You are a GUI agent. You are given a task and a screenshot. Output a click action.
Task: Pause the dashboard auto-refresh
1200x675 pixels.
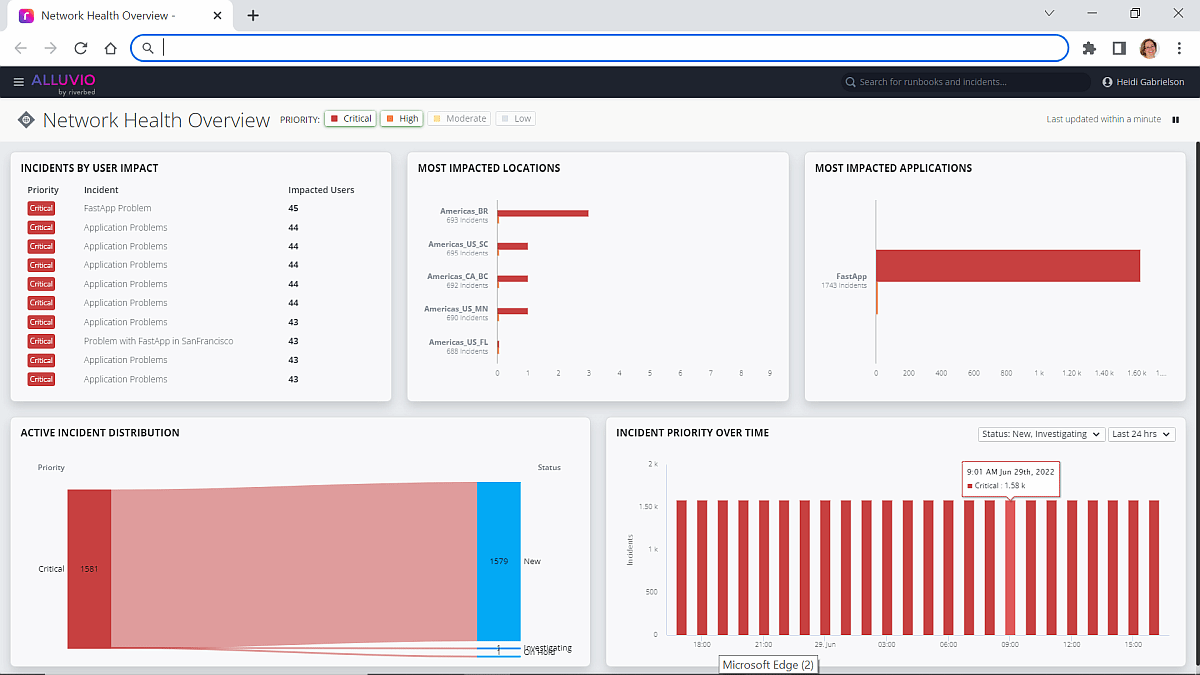tap(1175, 119)
